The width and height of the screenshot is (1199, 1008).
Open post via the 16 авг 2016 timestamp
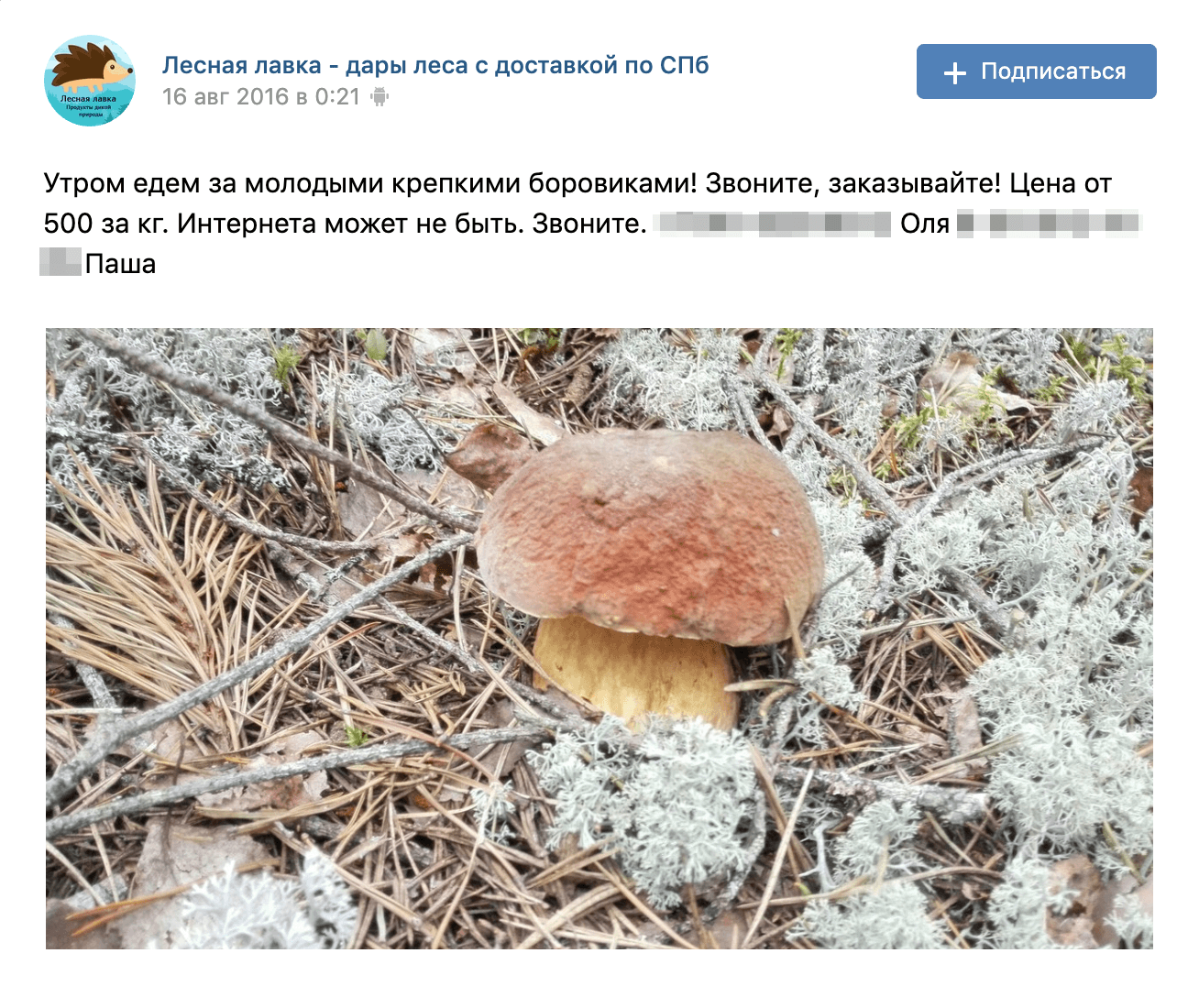261,96
